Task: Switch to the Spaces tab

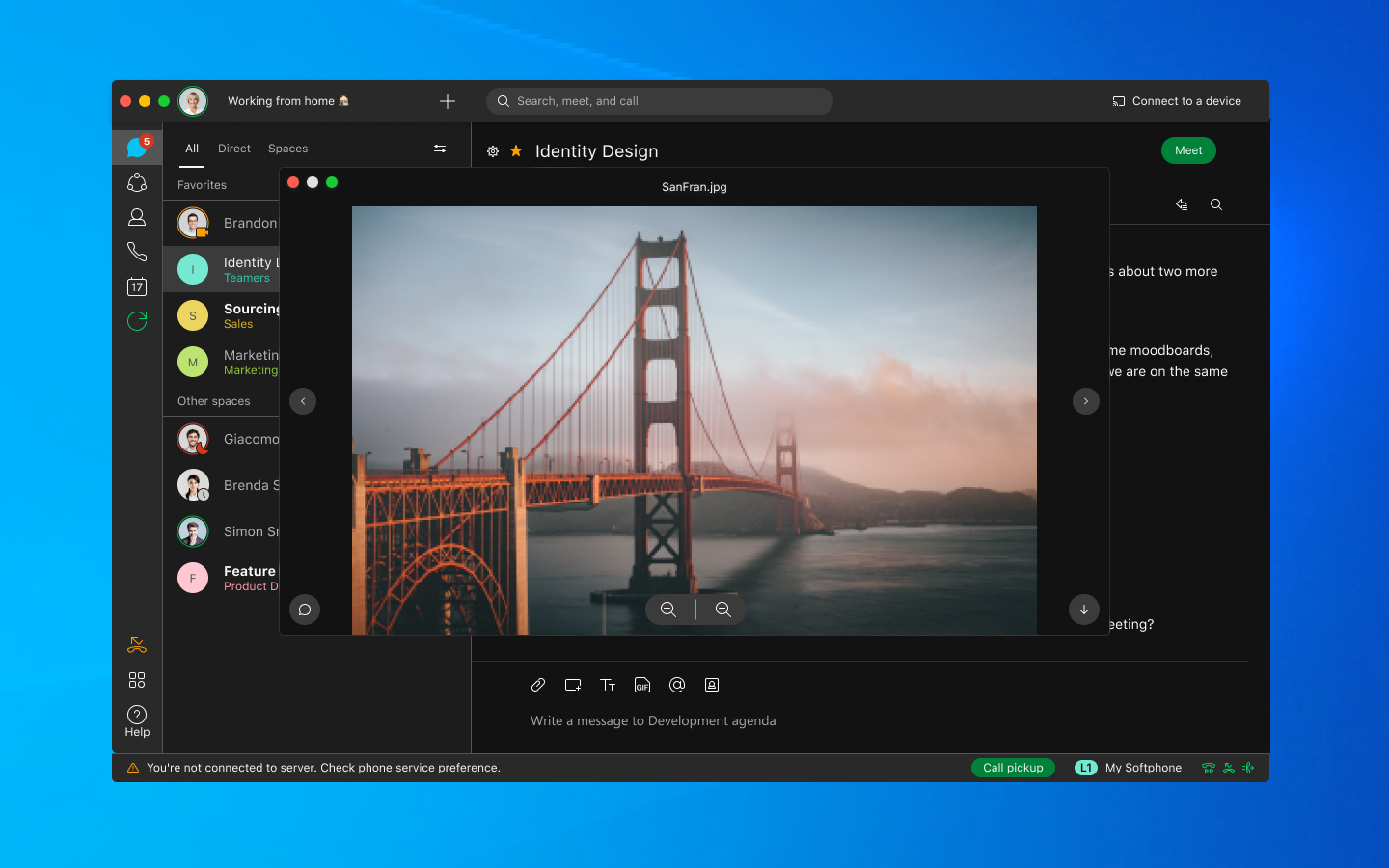Action: 288,149
